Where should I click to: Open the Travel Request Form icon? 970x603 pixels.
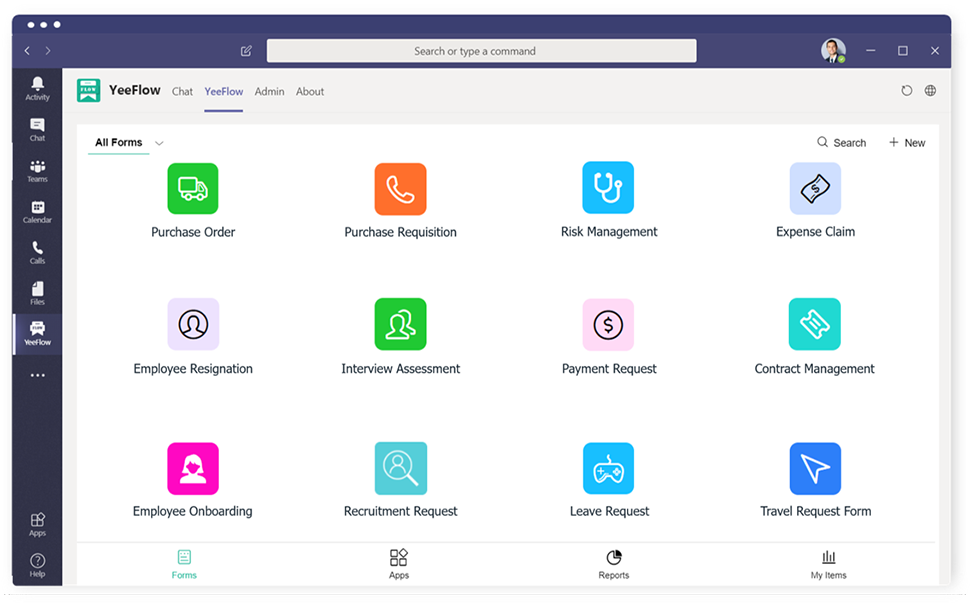(815, 468)
